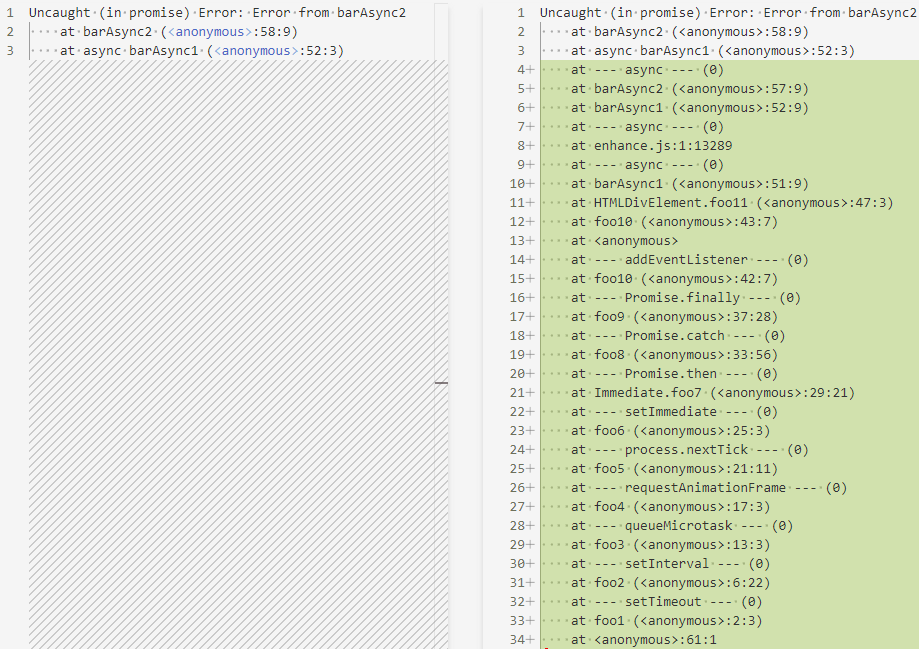
Task: Select the "at --- requestAnimationFrame --- (0)" line
Action: [x=700, y=488]
